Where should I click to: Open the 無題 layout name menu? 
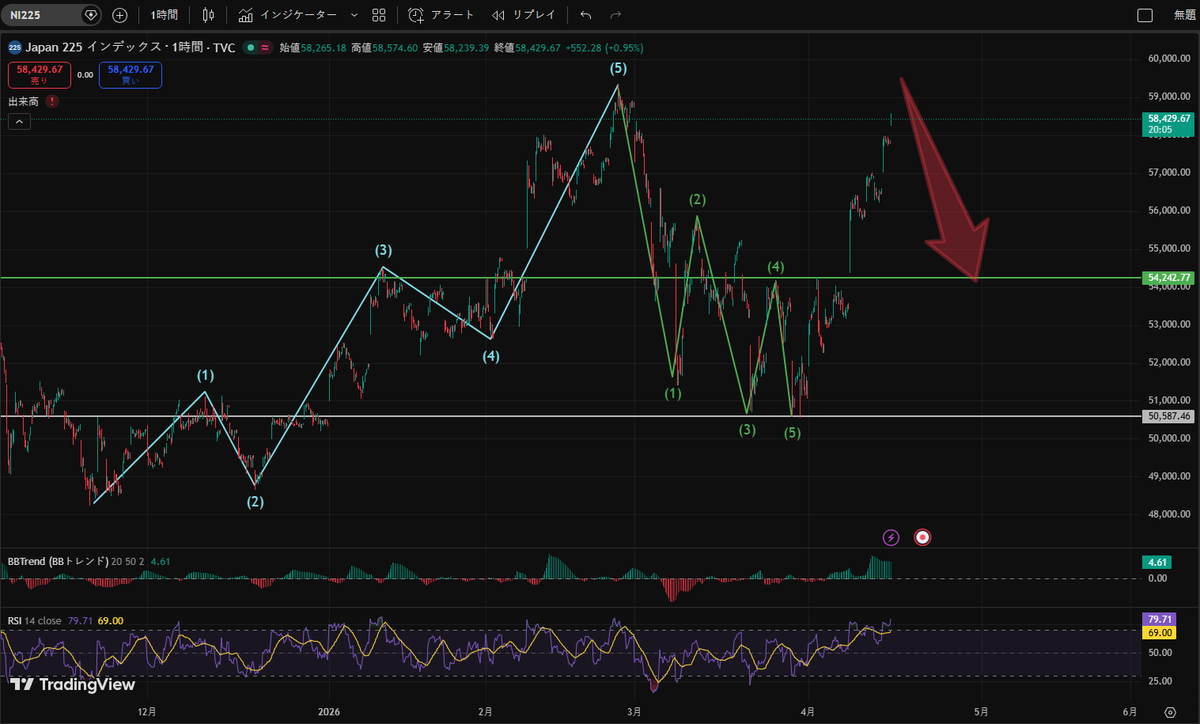[x=1184, y=15]
